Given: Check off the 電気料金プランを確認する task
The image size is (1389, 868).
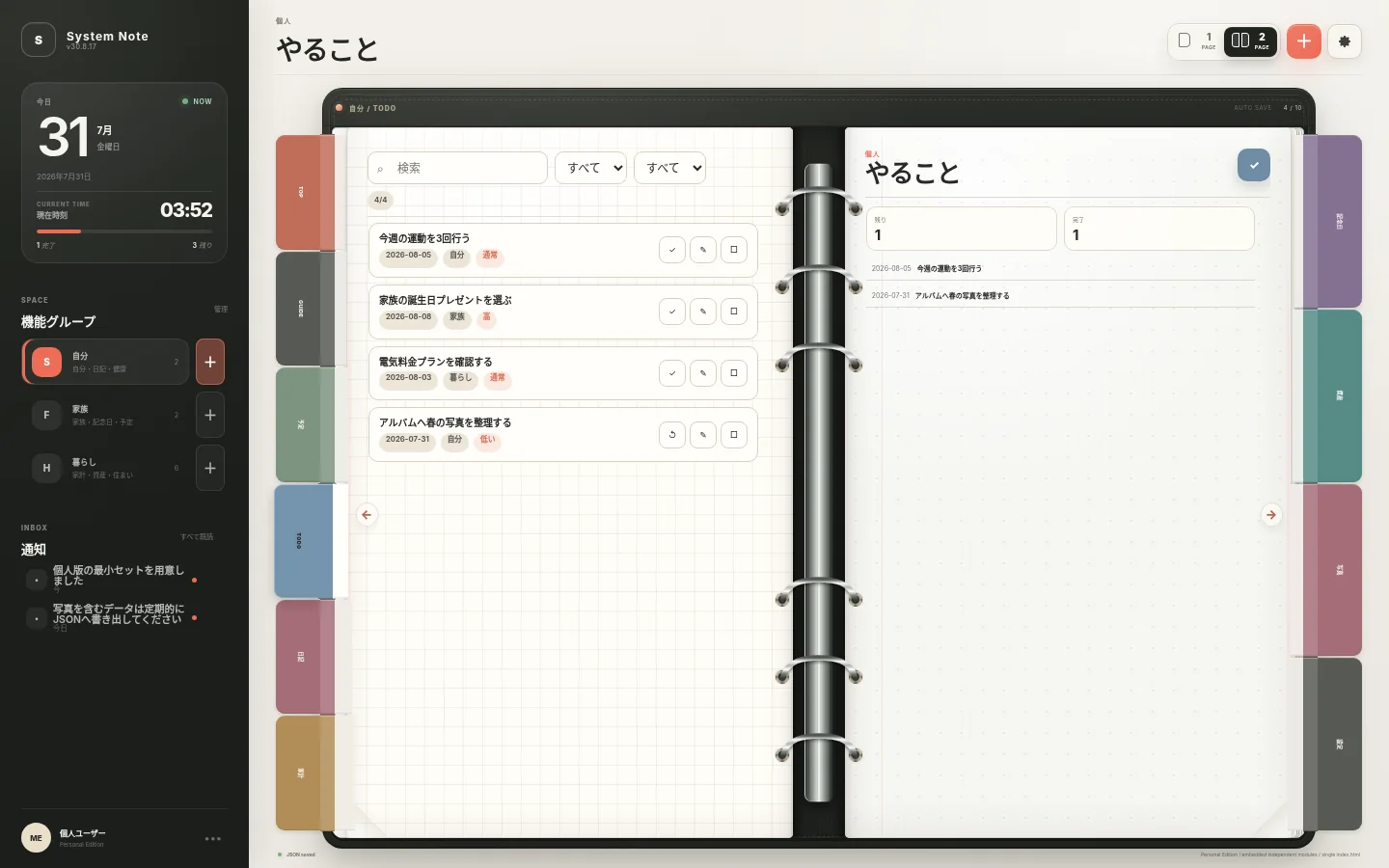Looking at the screenshot, I should [672, 373].
